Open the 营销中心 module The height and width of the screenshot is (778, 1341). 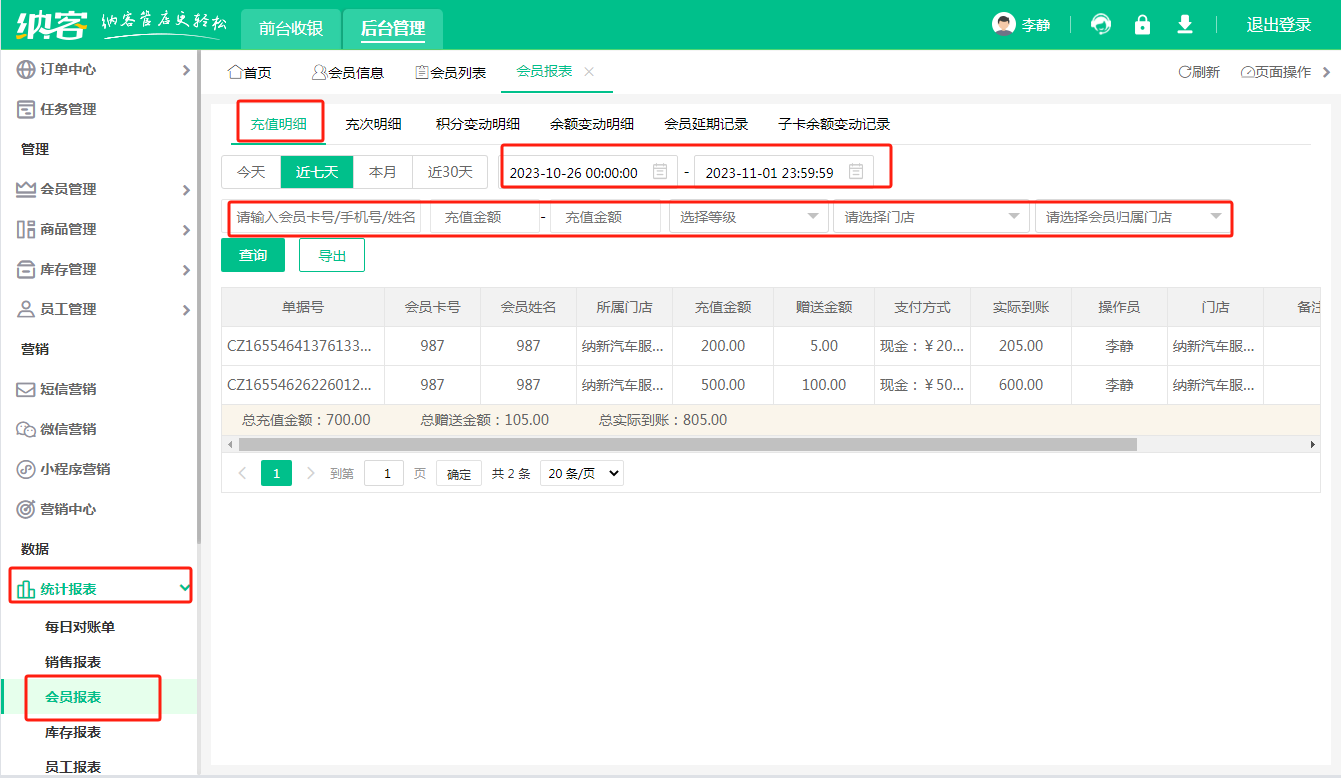[x=60, y=509]
